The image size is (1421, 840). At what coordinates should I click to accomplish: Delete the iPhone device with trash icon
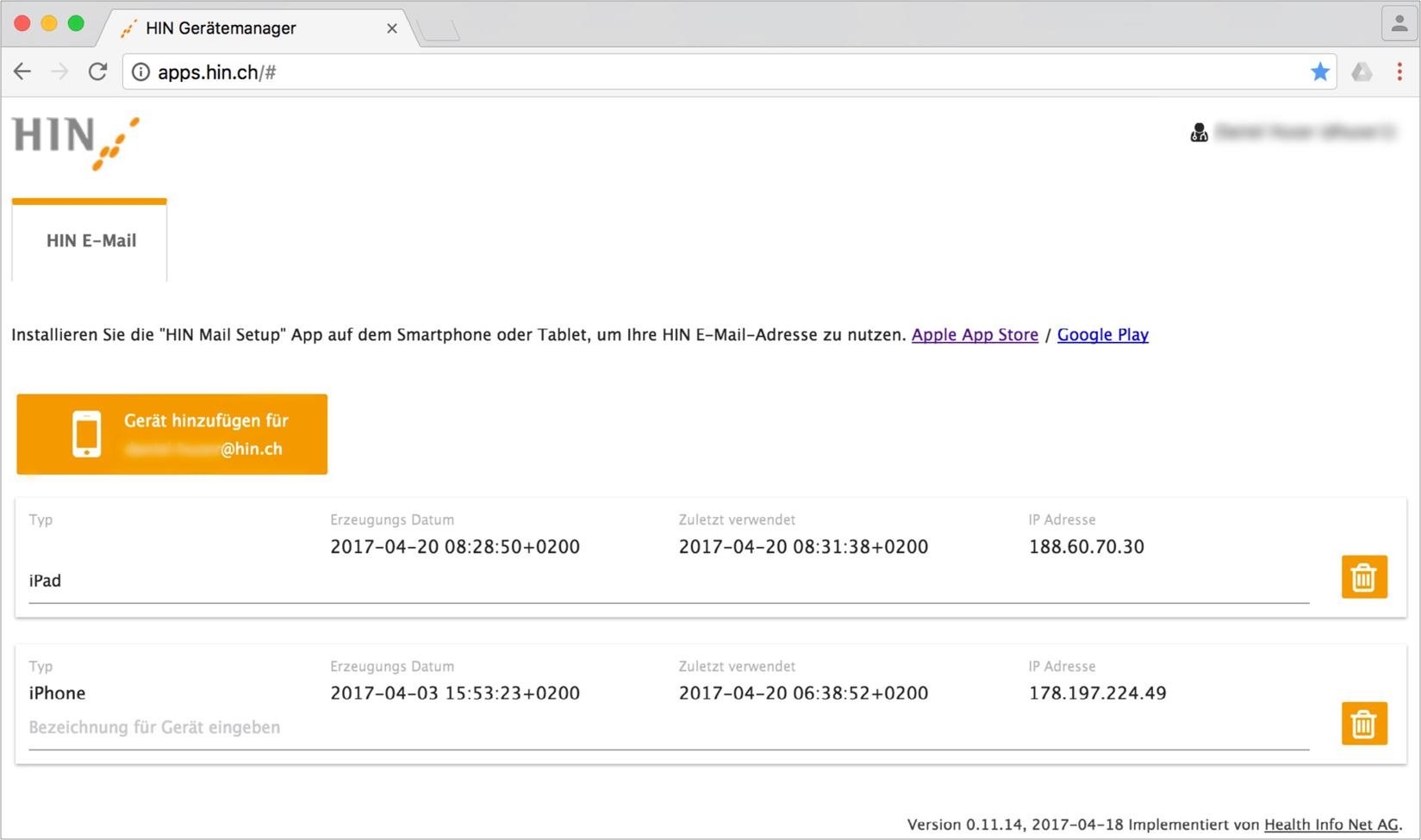point(1363,724)
